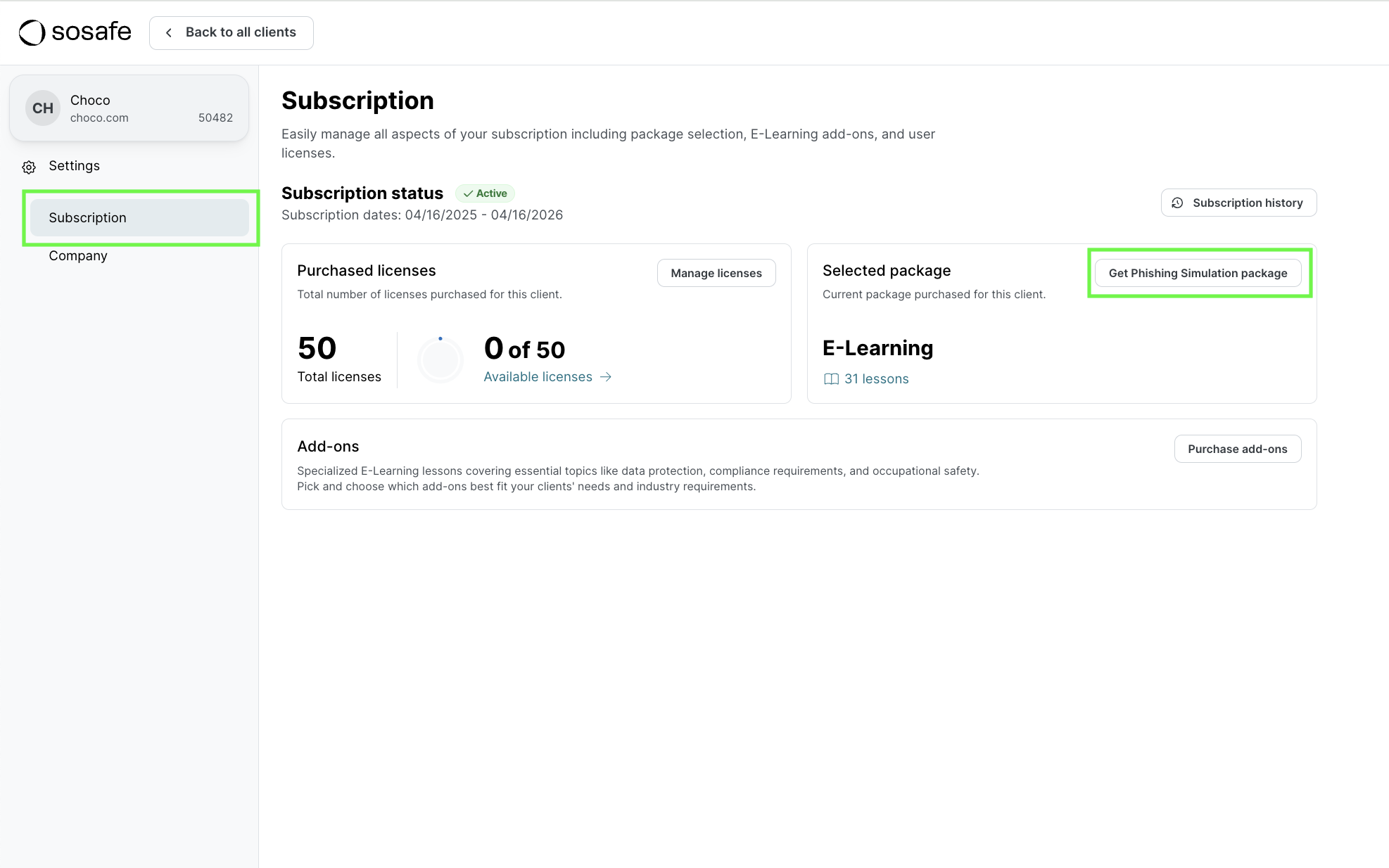The width and height of the screenshot is (1389, 868).
Task: Click the back chevron in Back to all clients
Action: coord(168,32)
